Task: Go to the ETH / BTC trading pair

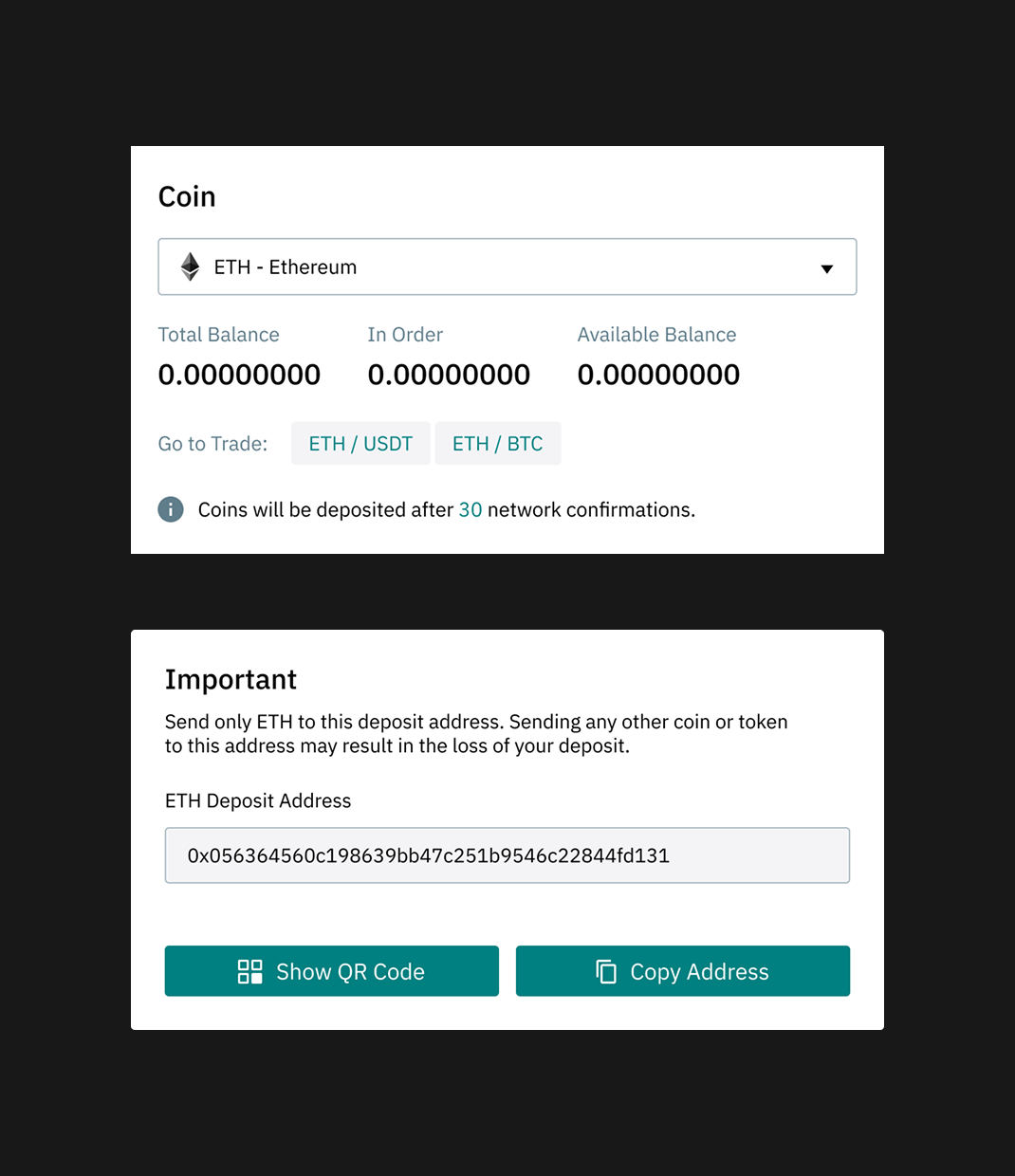Action: [497, 444]
